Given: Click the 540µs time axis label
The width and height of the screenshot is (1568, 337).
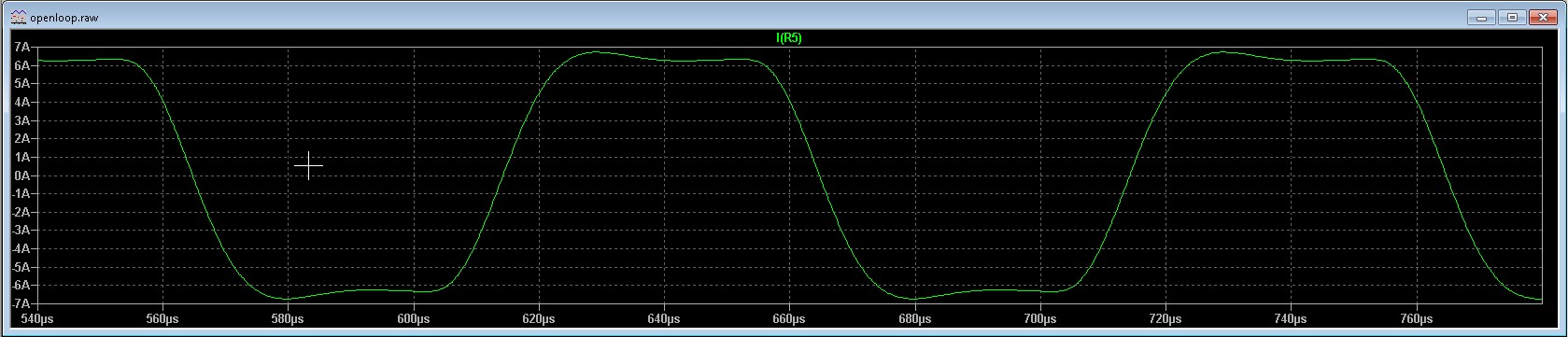Looking at the screenshot, I should pos(37,319).
